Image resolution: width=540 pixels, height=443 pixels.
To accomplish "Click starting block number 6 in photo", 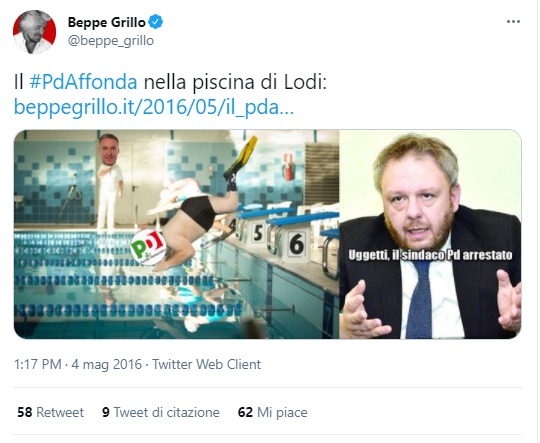I will 296,244.
